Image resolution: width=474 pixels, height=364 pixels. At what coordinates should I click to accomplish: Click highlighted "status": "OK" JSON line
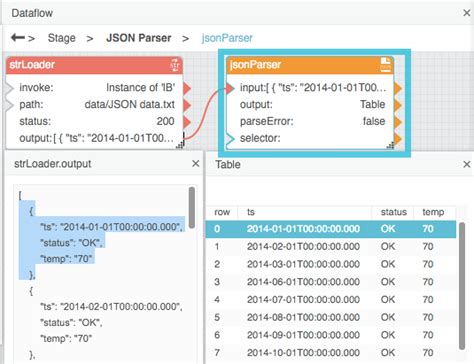(71, 243)
